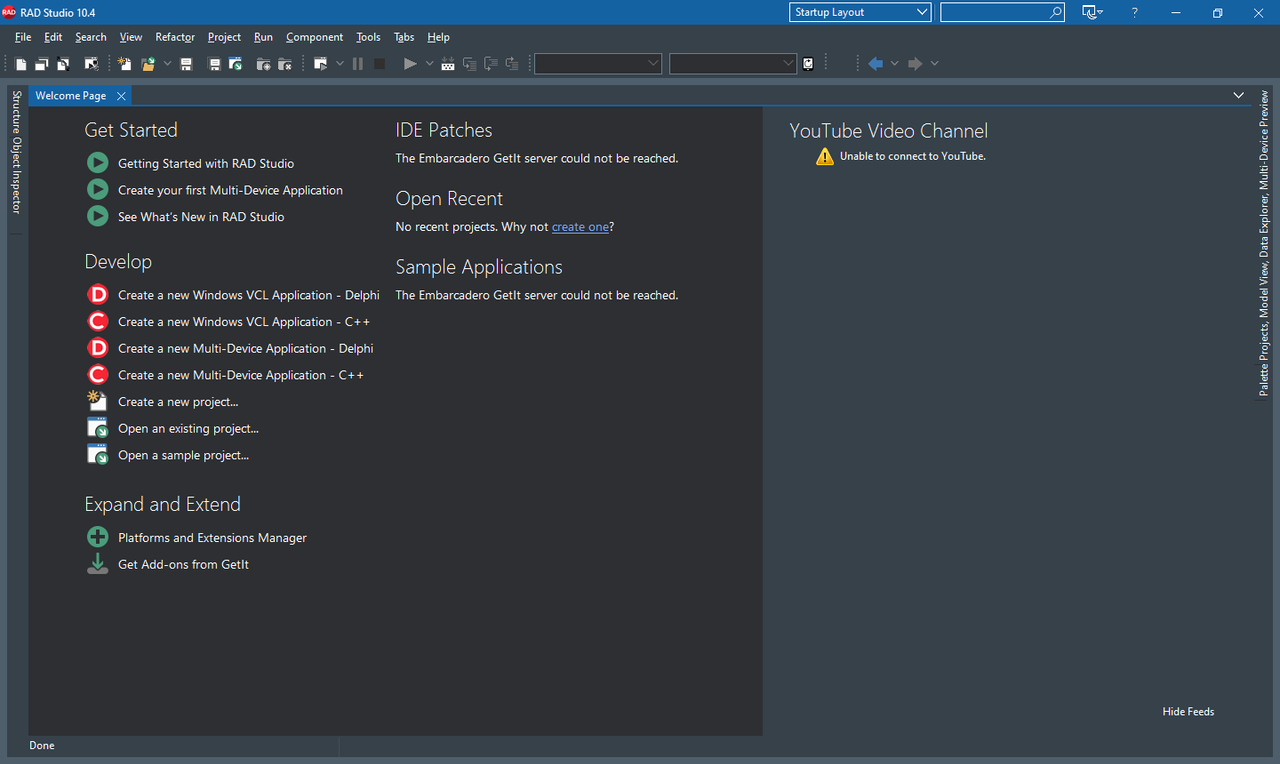Image resolution: width=1280 pixels, height=764 pixels.
Task: Click the Pause toolbar button
Action: [358, 64]
